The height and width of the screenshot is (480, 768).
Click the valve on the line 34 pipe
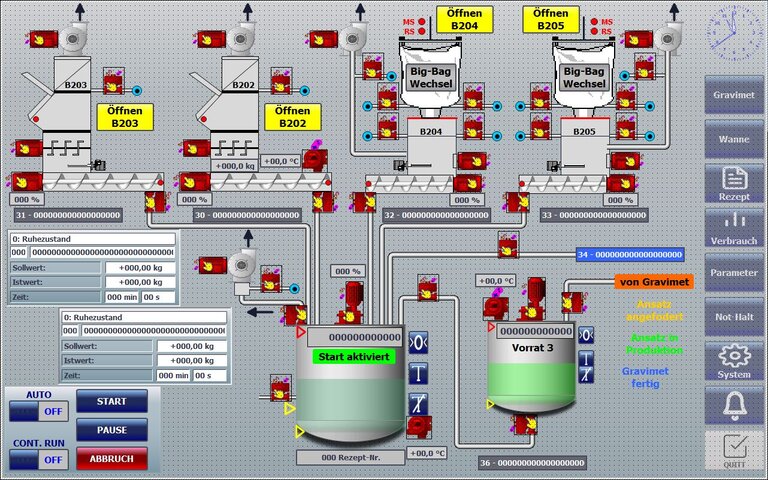click(508, 245)
